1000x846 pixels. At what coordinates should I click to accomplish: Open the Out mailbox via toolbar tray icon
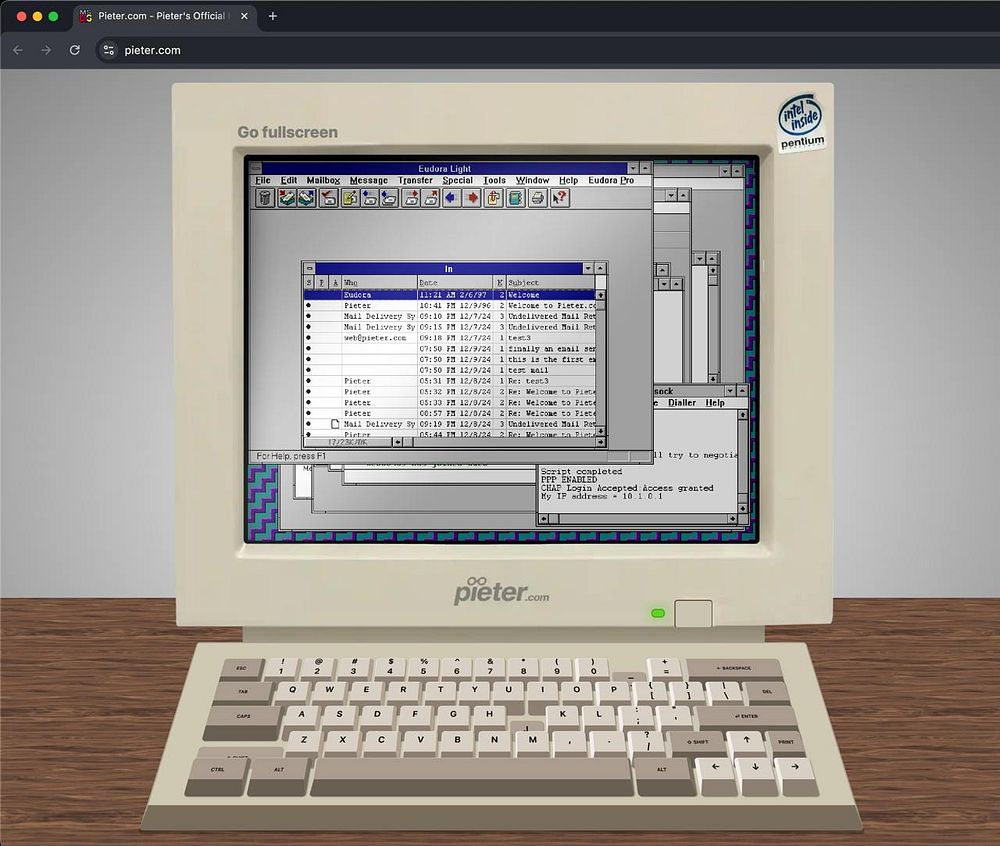(307, 198)
